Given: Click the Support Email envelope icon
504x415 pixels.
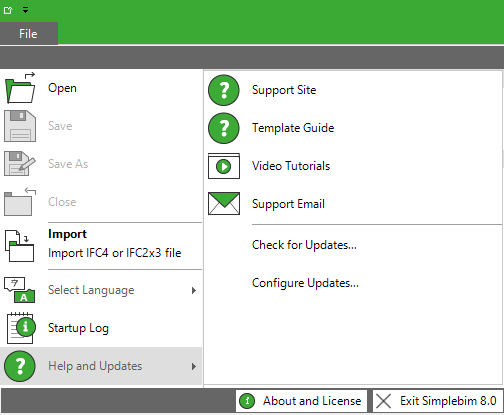Looking at the screenshot, I should click(224, 203).
